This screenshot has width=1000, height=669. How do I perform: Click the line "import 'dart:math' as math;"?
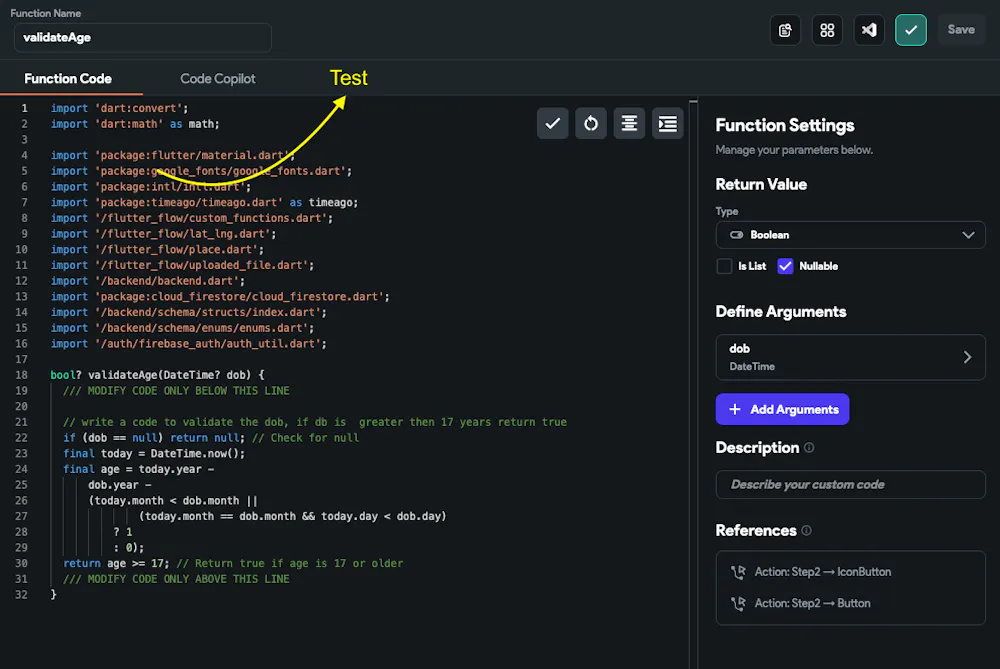135,124
